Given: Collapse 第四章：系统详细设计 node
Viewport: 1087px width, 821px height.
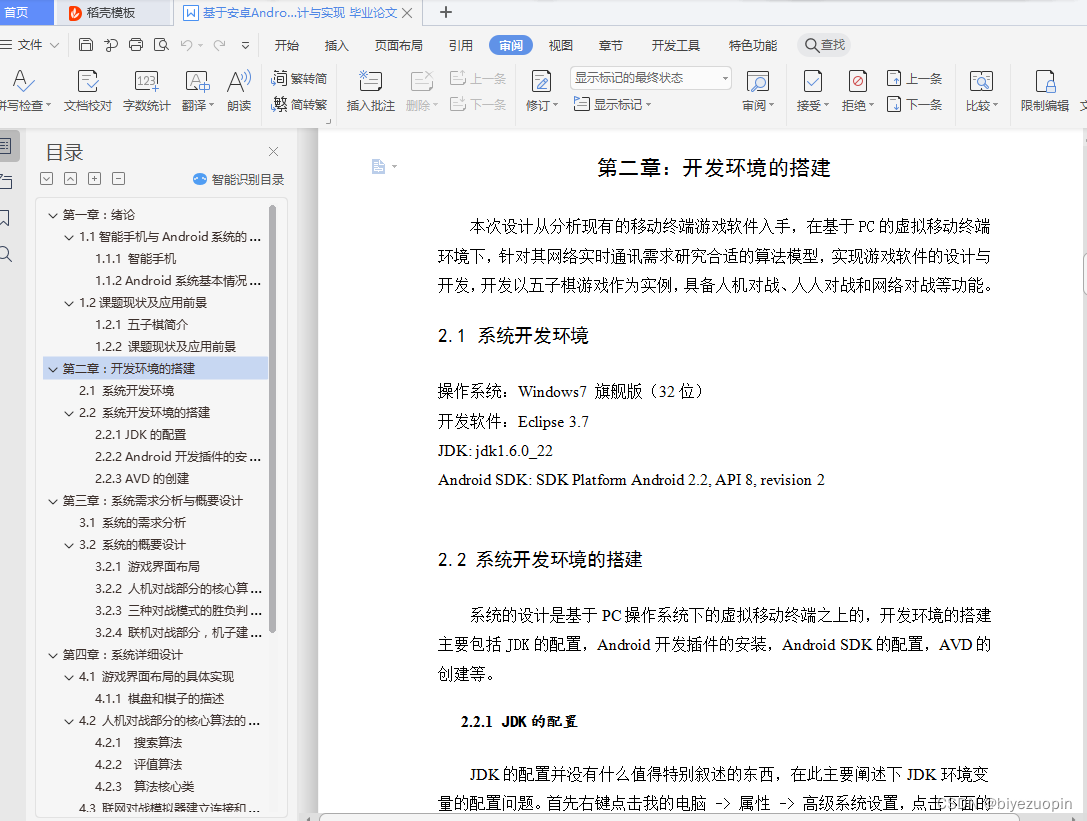Looking at the screenshot, I should pyautogui.click(x=53, y=655).
